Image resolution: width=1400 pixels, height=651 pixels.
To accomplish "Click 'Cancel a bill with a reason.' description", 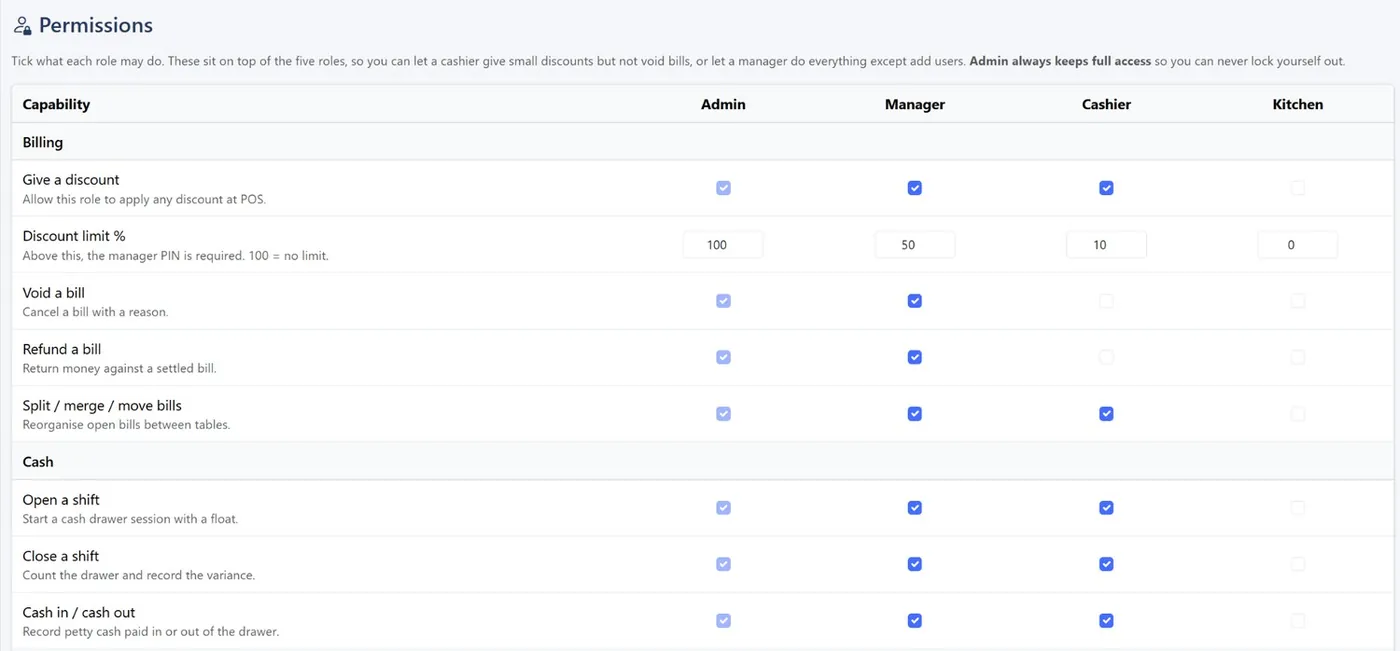I will tap(95, 312).
